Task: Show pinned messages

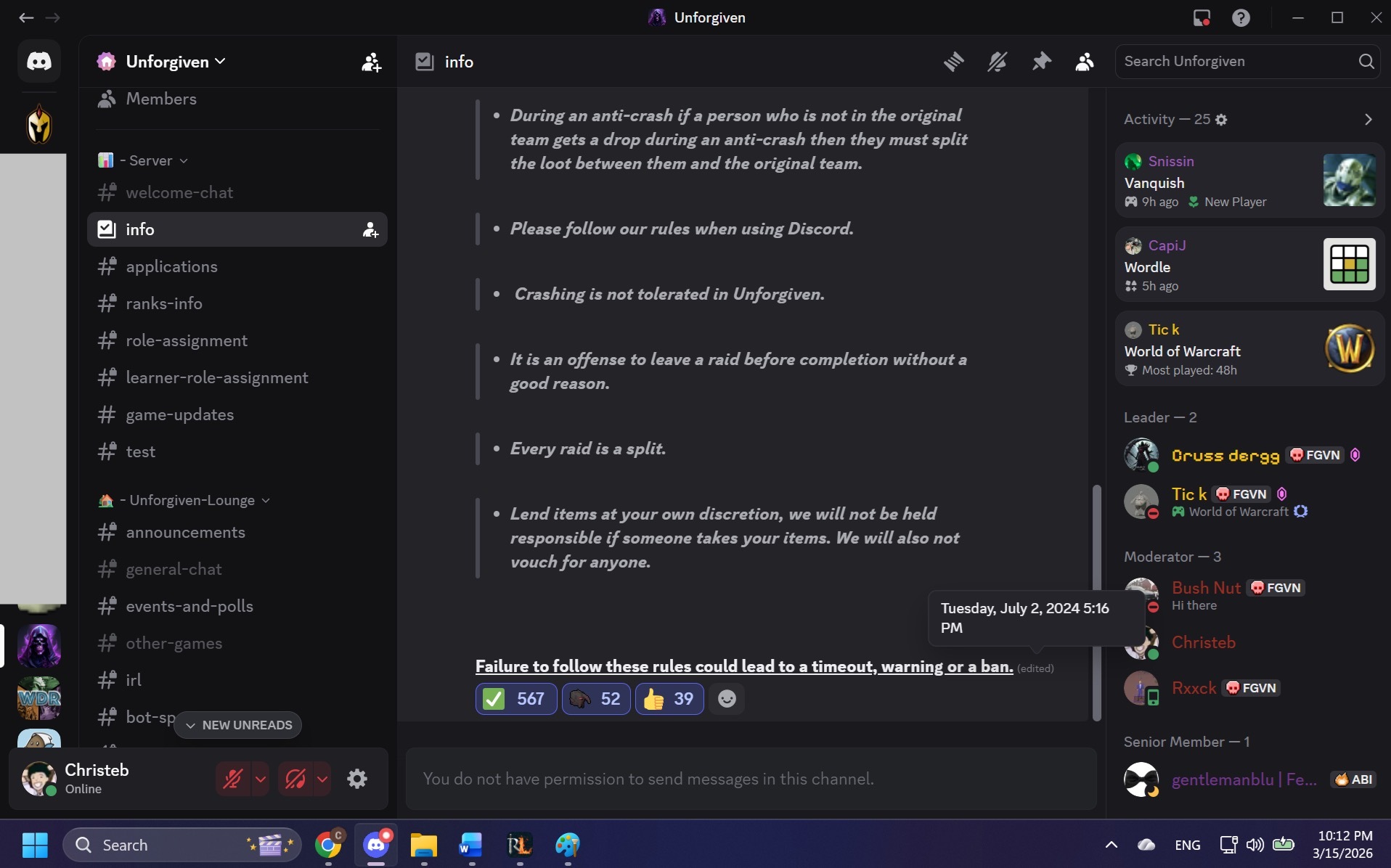Action: (x=1041, y=62)
